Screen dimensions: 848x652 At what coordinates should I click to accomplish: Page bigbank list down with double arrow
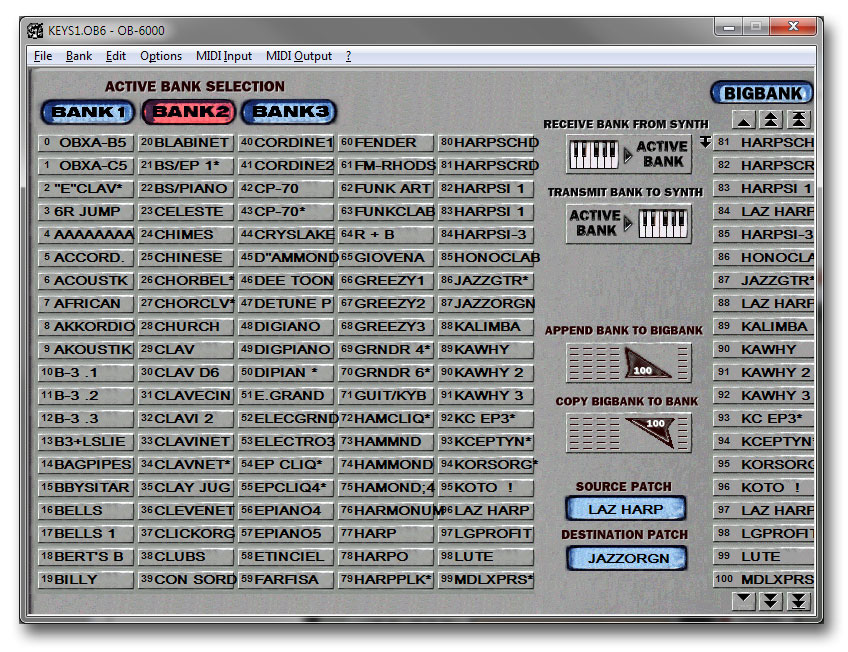click(x=771, y=601)
